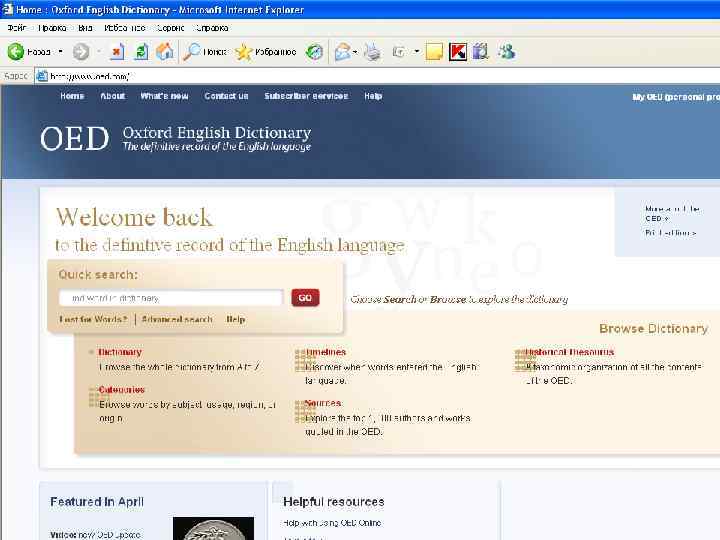
Task: Click the Forward arrow button
Action: click(x=81, y=52)
